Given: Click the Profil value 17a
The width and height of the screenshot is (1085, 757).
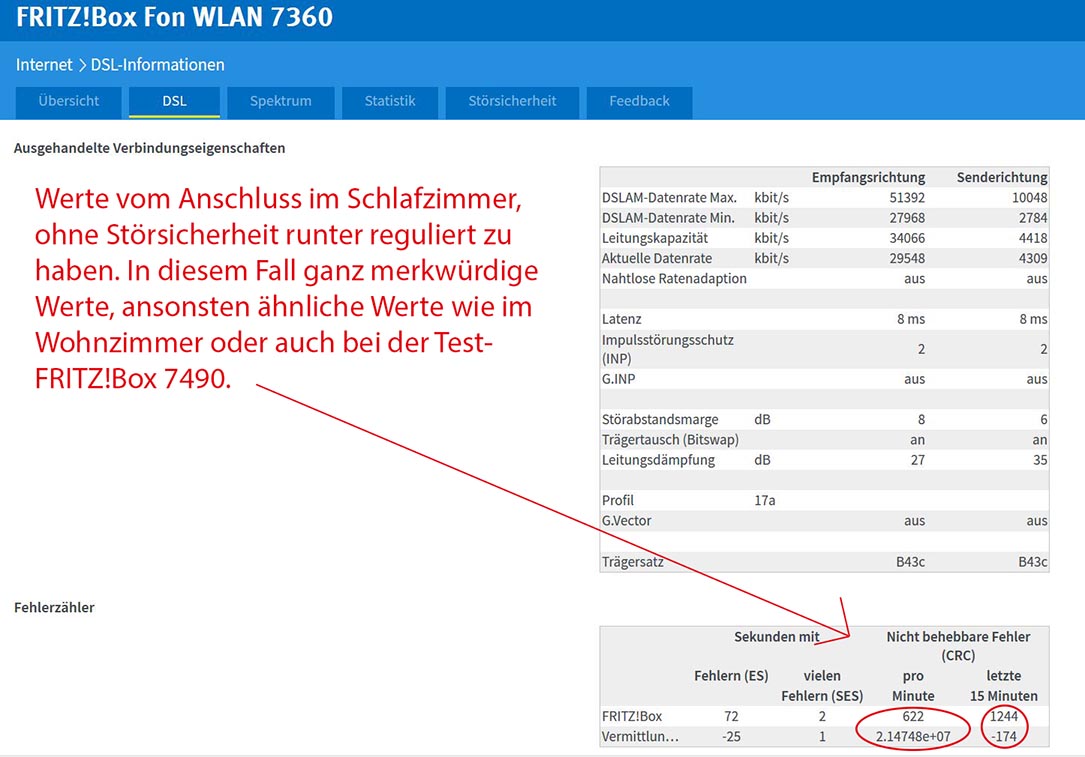Looking at the screenshot, I should (764, 500).
